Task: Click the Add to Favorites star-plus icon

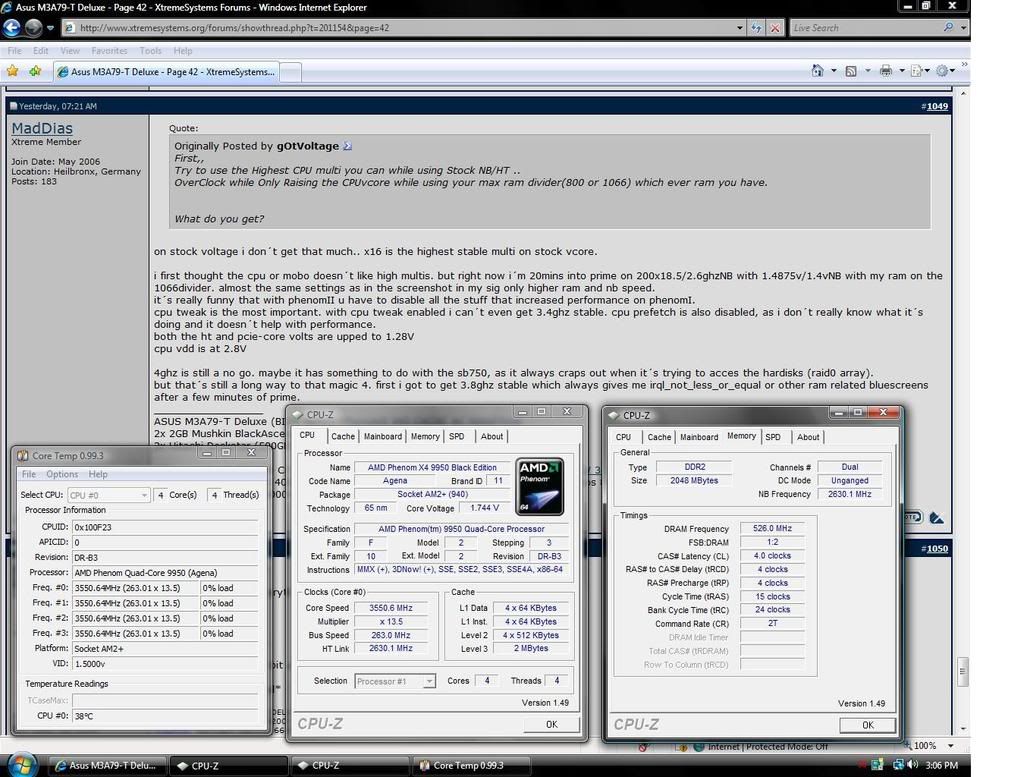Action: tap(35, 71)
